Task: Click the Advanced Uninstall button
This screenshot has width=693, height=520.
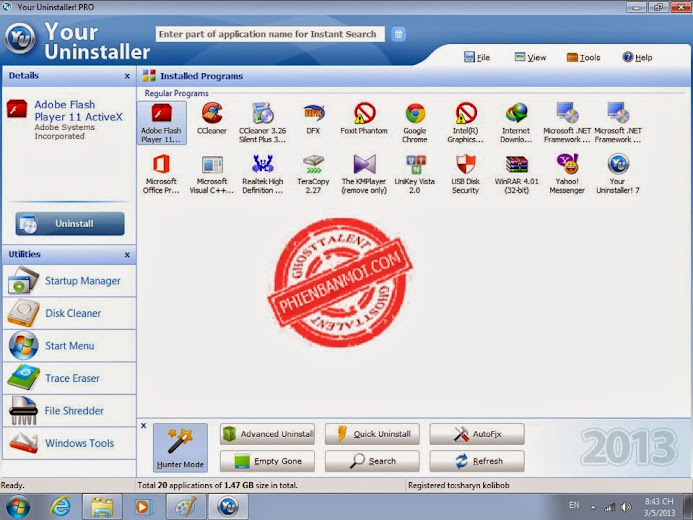Action: pos(267,434)
